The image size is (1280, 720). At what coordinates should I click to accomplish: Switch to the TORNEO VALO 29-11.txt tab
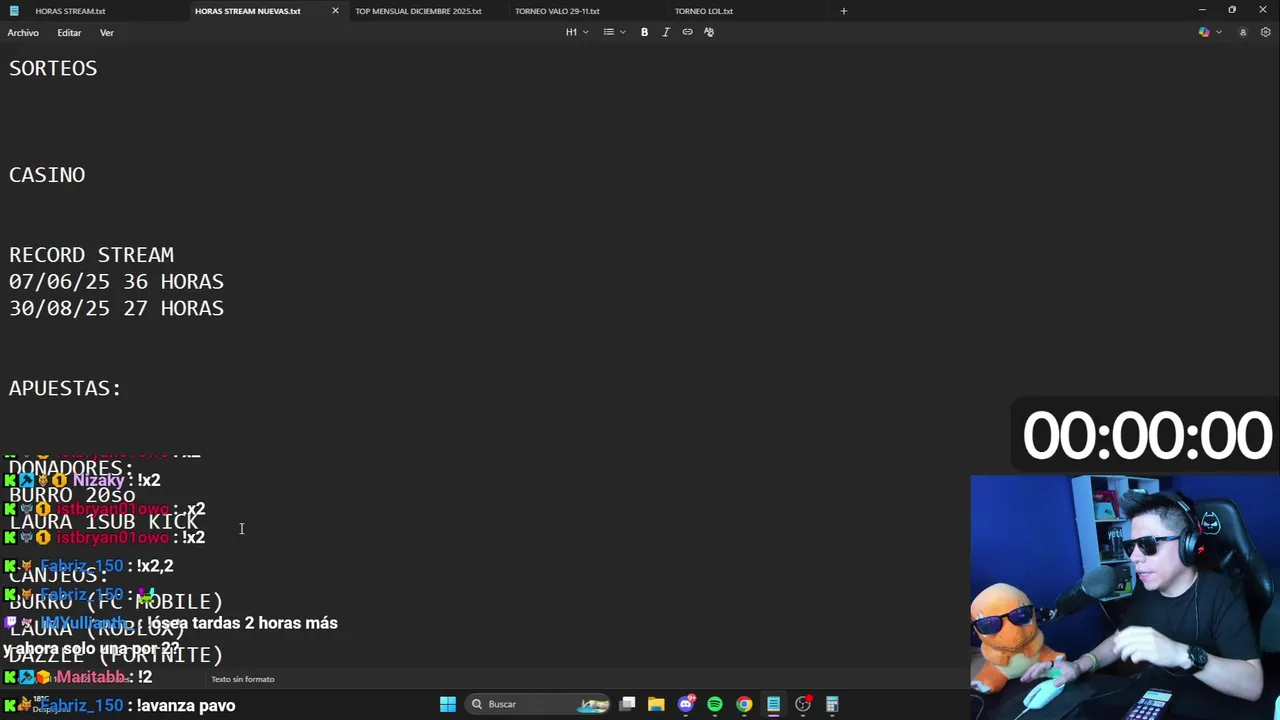557,11
